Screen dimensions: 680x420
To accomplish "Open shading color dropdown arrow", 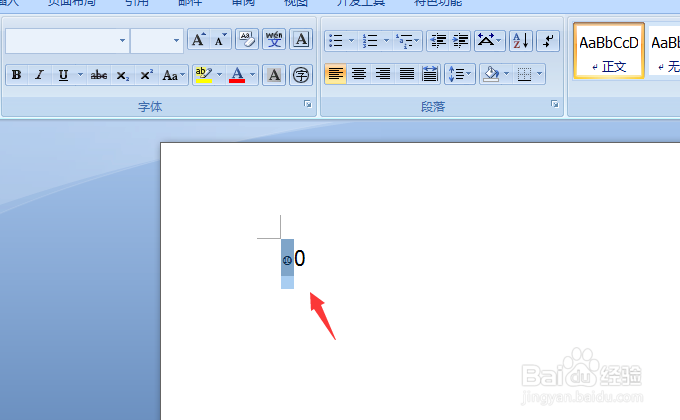I will pos(507,74).
